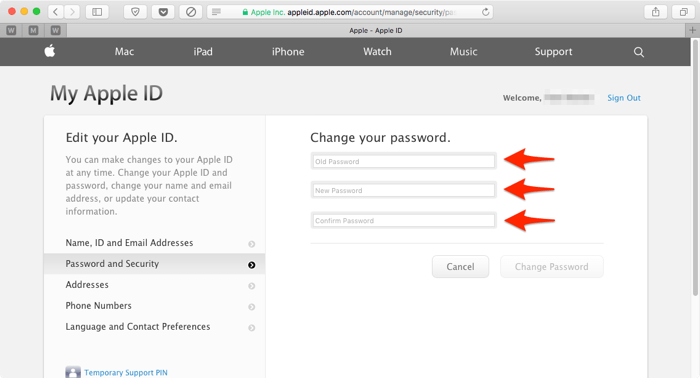Open Reader view lines icon
The image size is (700, 378).
pyautogui.click(x=217, y=12)
